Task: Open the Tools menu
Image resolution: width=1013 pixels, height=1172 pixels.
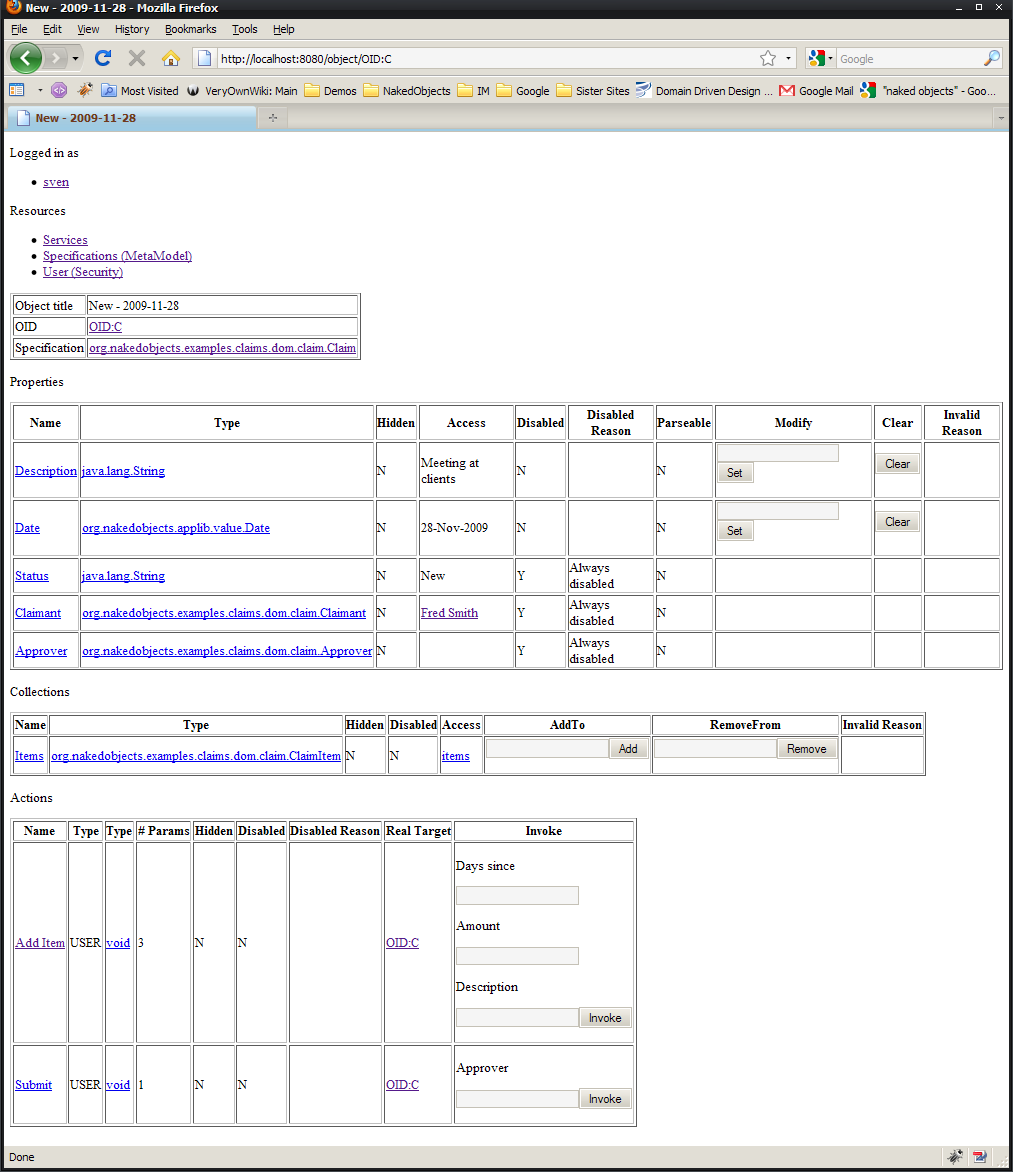Action: (x=244, y=30)
